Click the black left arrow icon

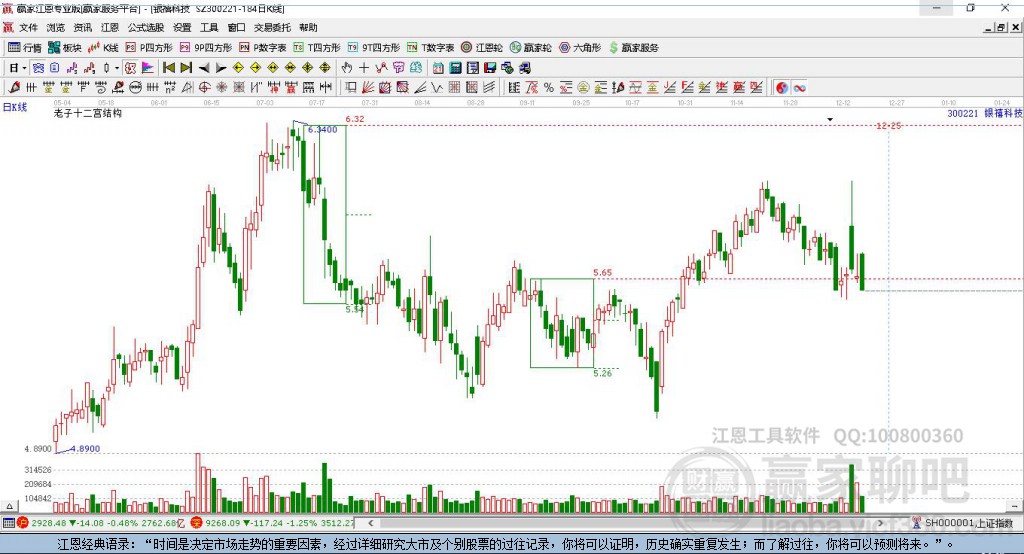[204, 68]
